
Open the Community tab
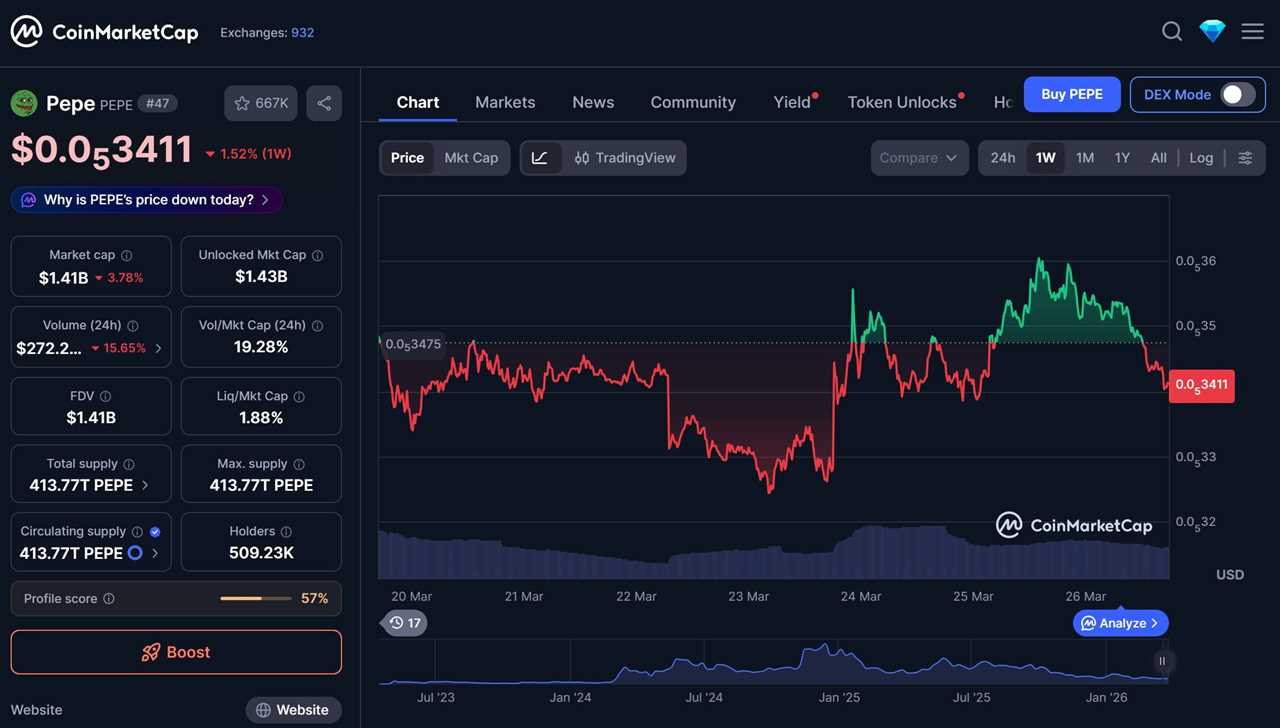pos(693,102)
